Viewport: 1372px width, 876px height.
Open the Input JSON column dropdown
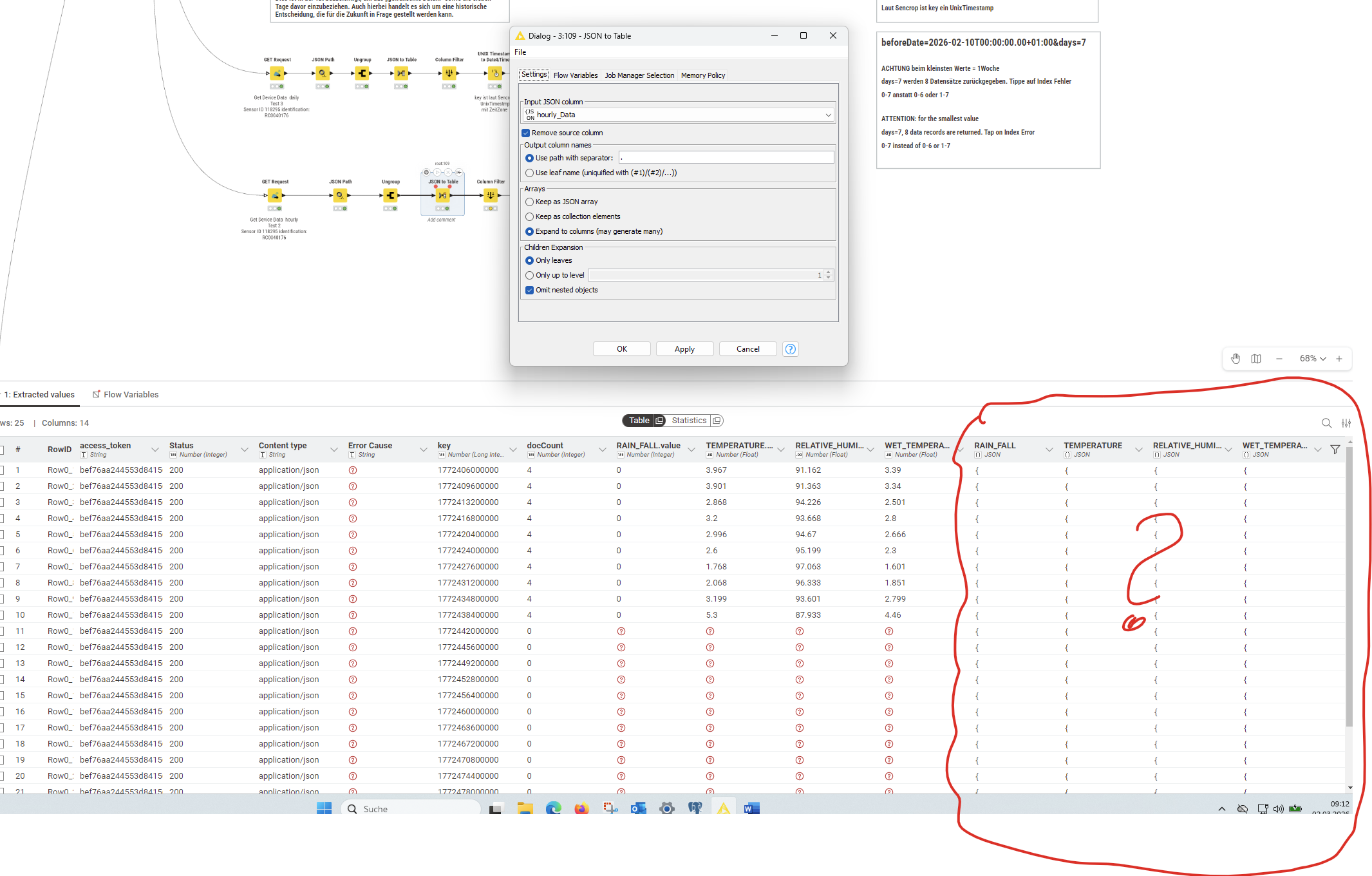[828, 115]
